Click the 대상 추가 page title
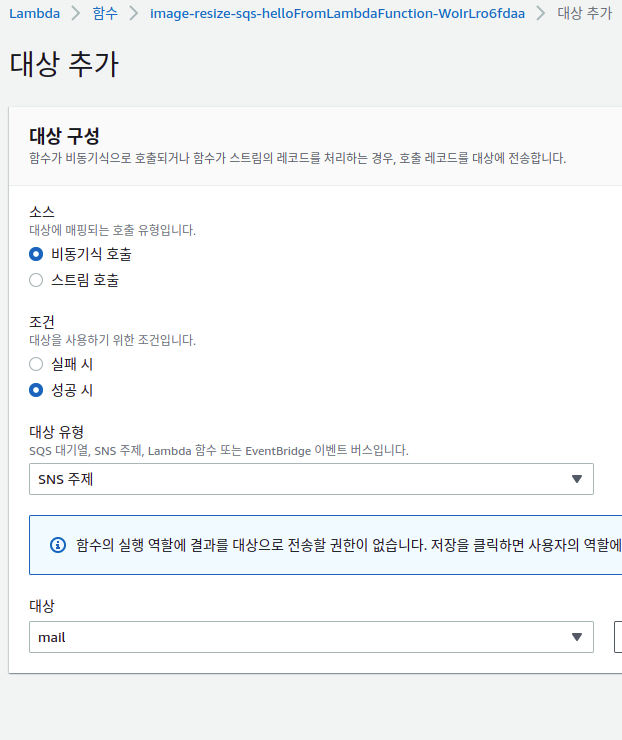 64,64
